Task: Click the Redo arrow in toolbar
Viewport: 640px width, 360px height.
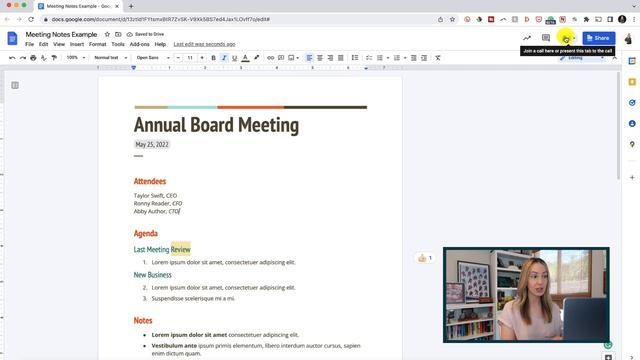Action: [x=23, y=58]
